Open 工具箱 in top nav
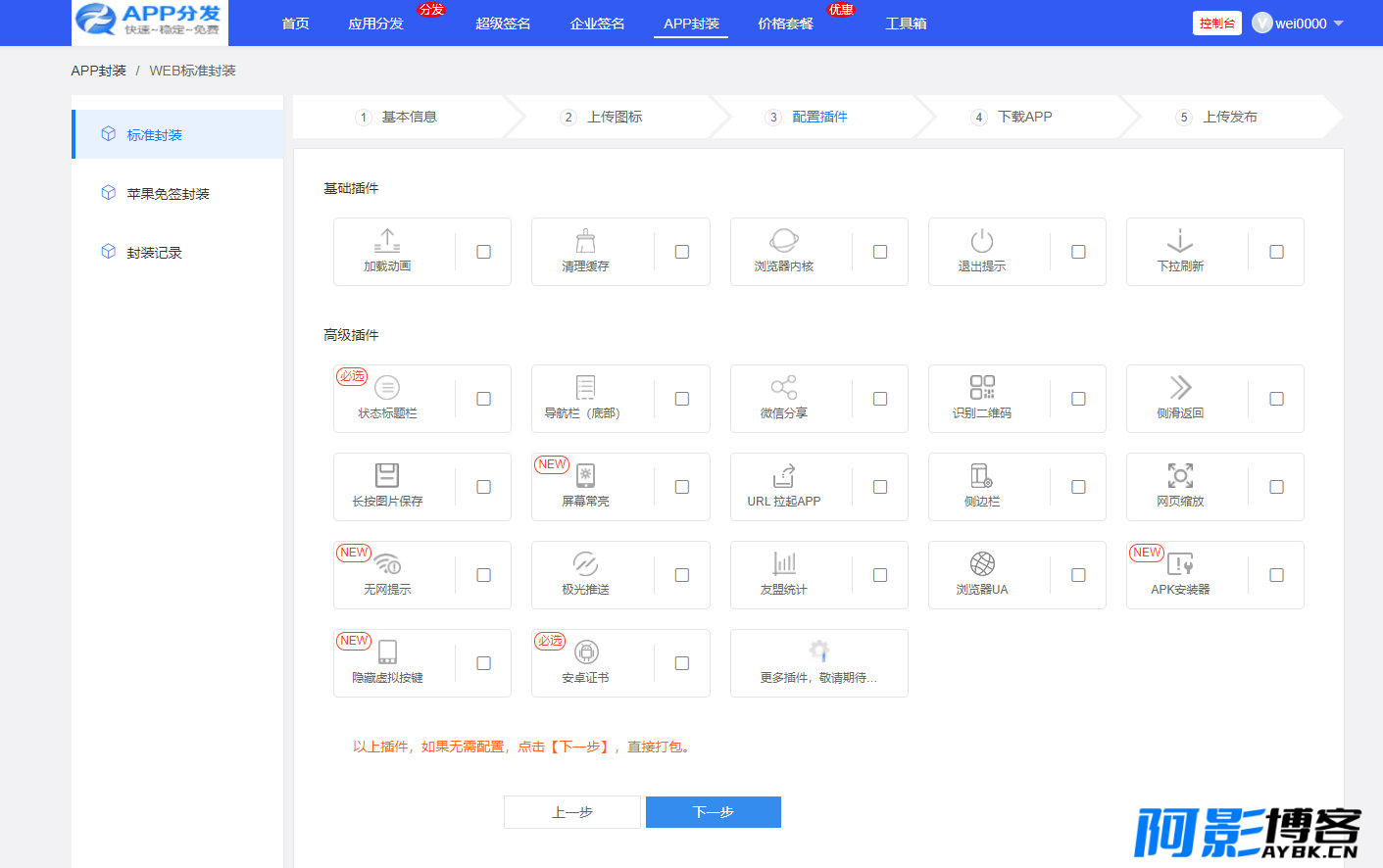Image resolution: width=1383 pixels, height=868 pixels. 906,24
